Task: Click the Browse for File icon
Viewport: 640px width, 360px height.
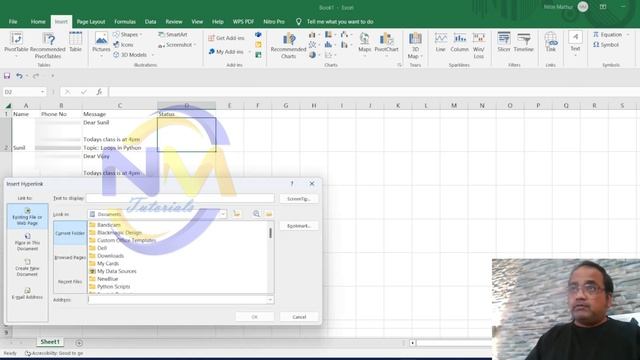Action: tap(269, 213)
